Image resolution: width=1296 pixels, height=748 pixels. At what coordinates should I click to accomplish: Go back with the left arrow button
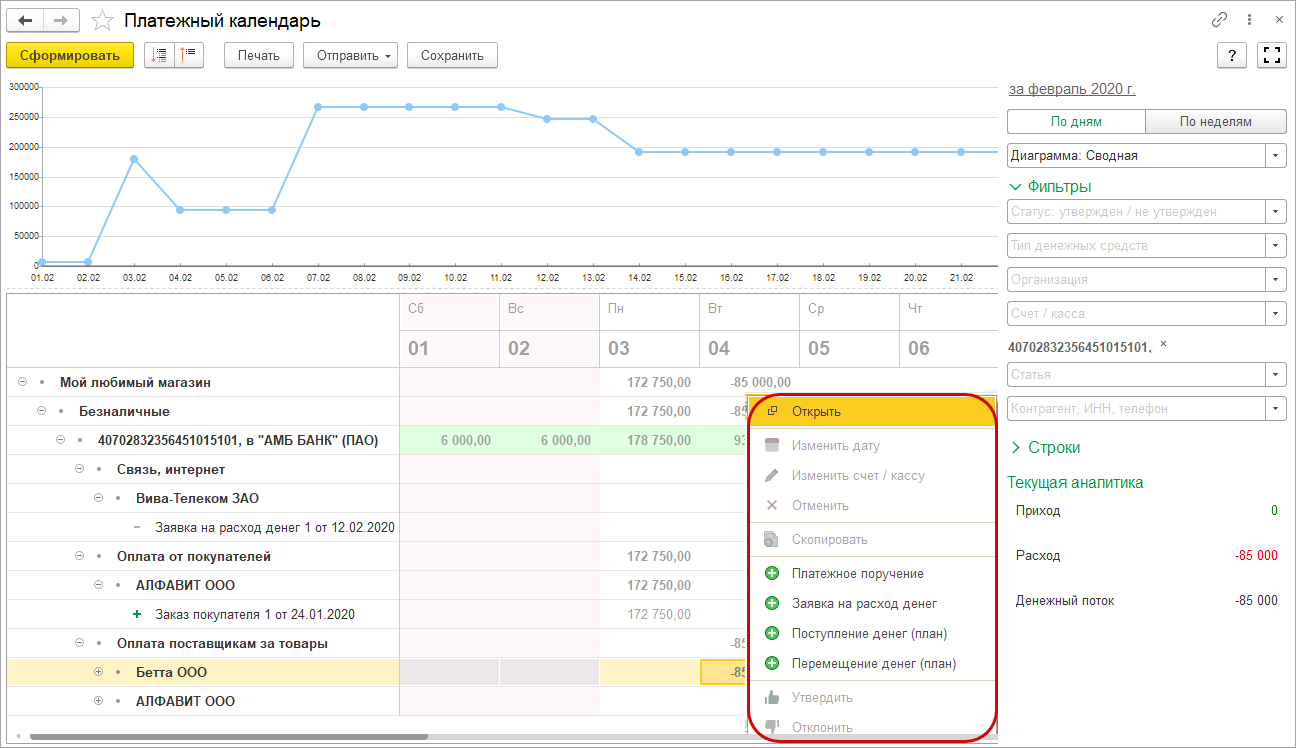pyautogui.click(x=25, y=20)
